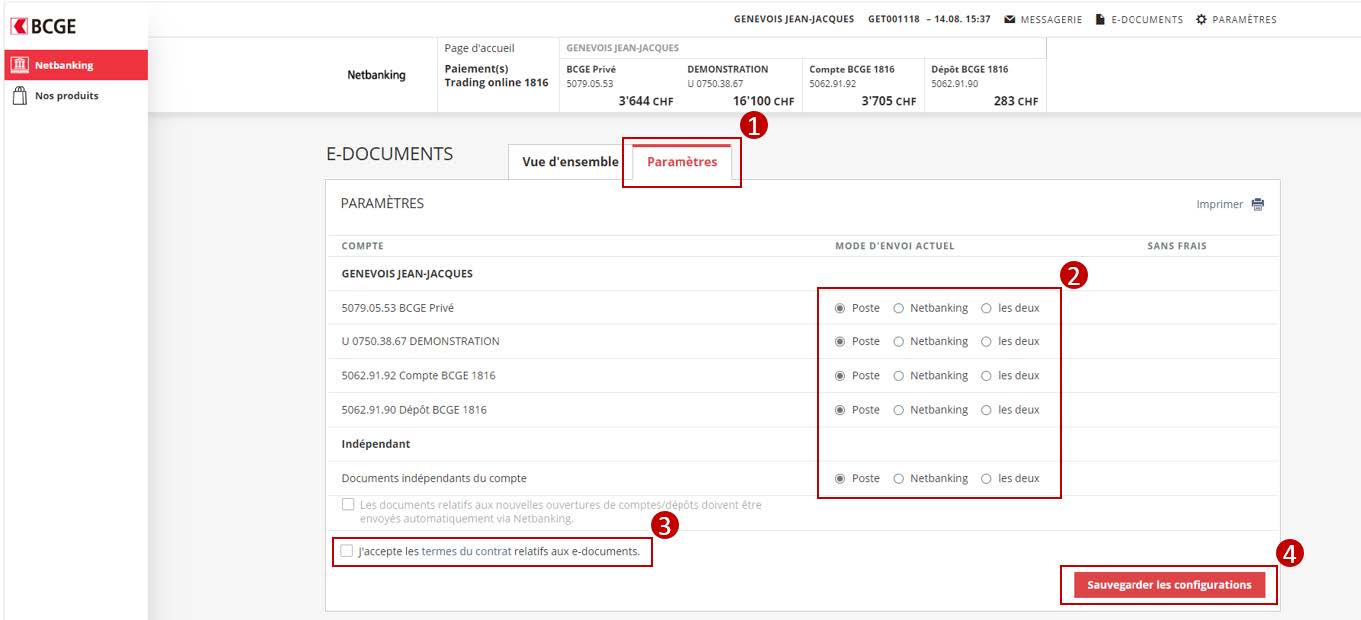
Task: Select les deux for Documents indépendants du compte
Action: (x=986, y=478)
